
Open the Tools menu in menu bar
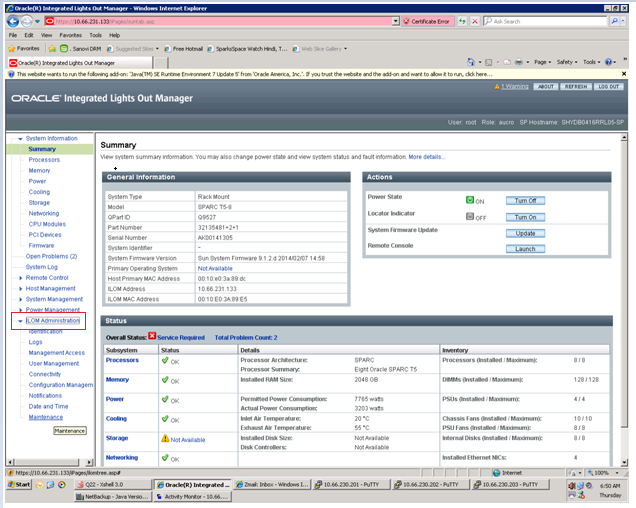96,35
